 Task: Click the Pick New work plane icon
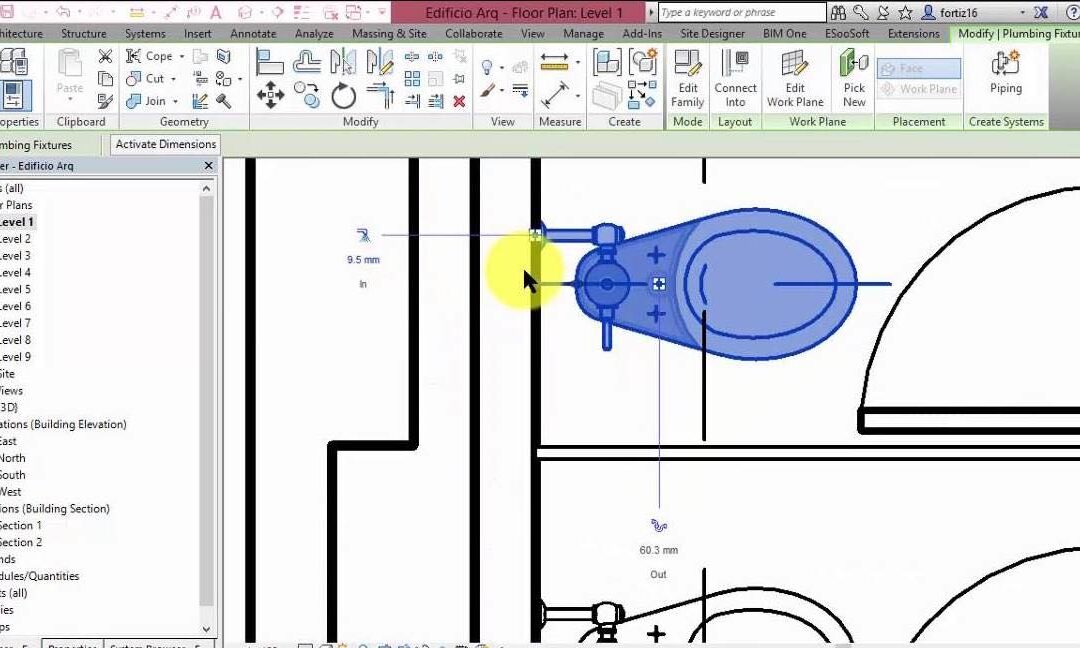tap(854, 79)
